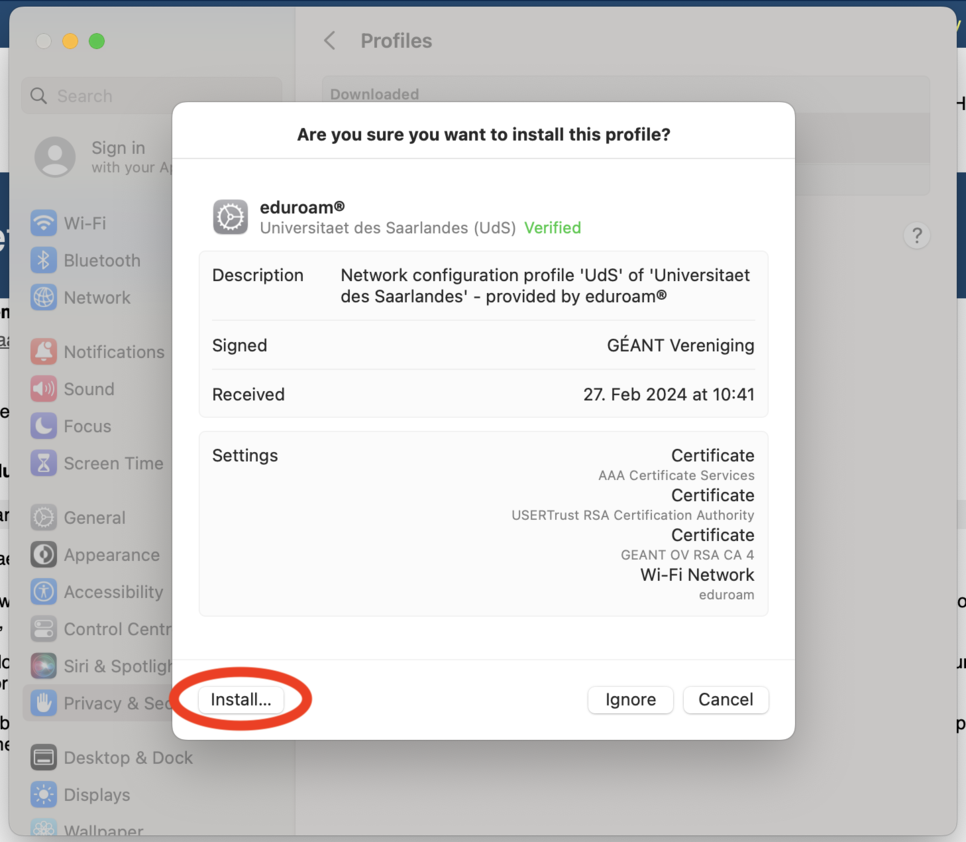
Task: Open the Appearance icon in sidebar
Action: coord(44,554)
